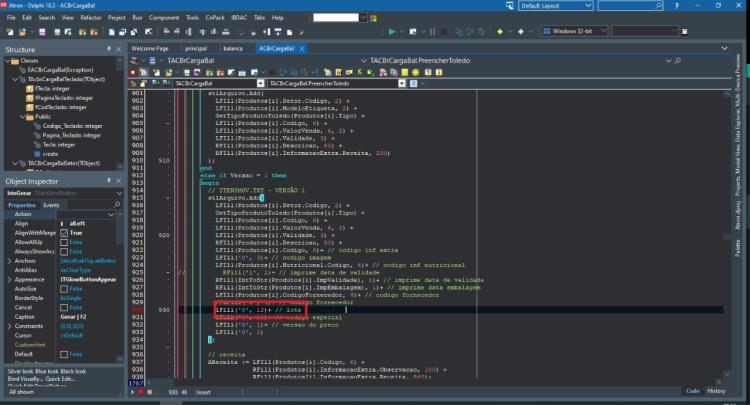
Task: Collapse the Public folder node
Action: pyautogui.click(x=22, y=117)
